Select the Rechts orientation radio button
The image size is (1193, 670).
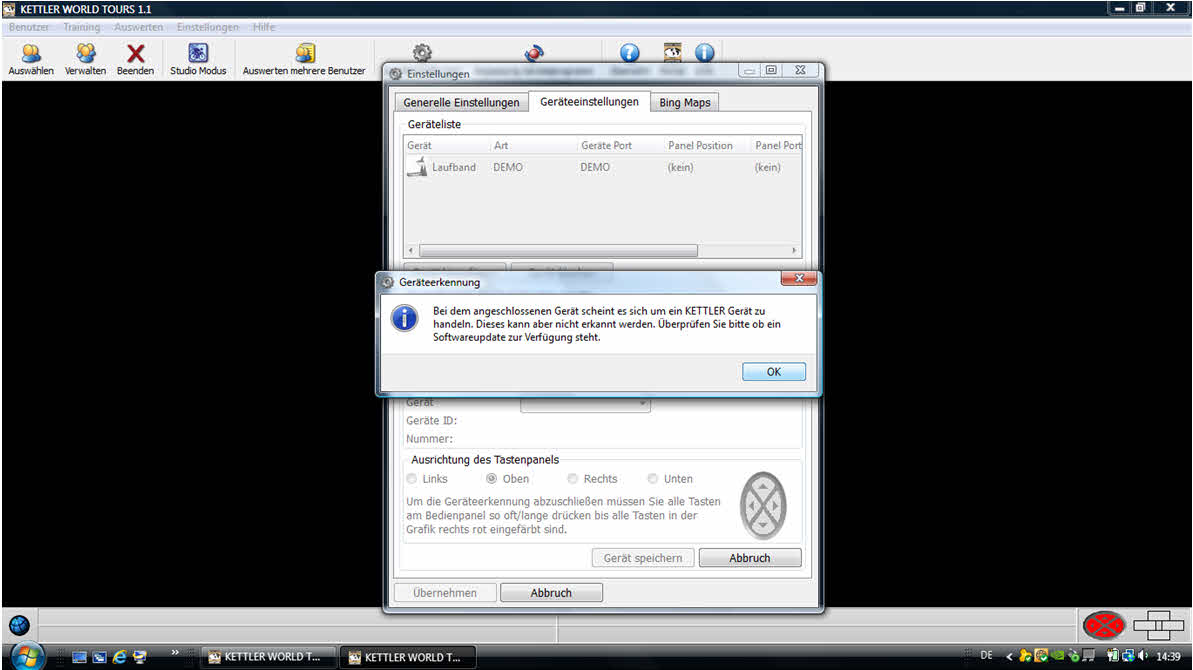pyautogui.click(x=572, y=478)
